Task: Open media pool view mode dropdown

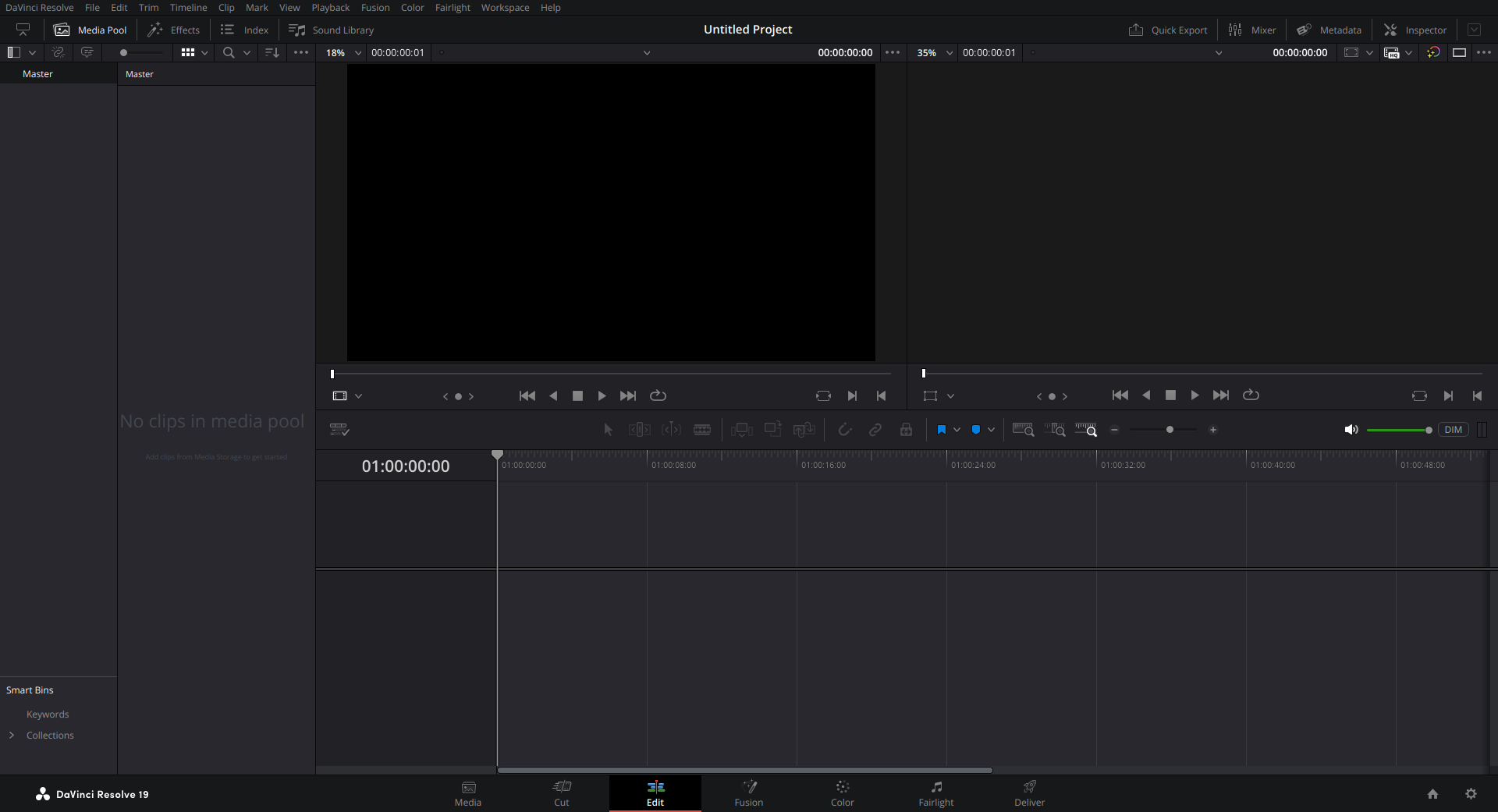Action: (x=204, y=52)
